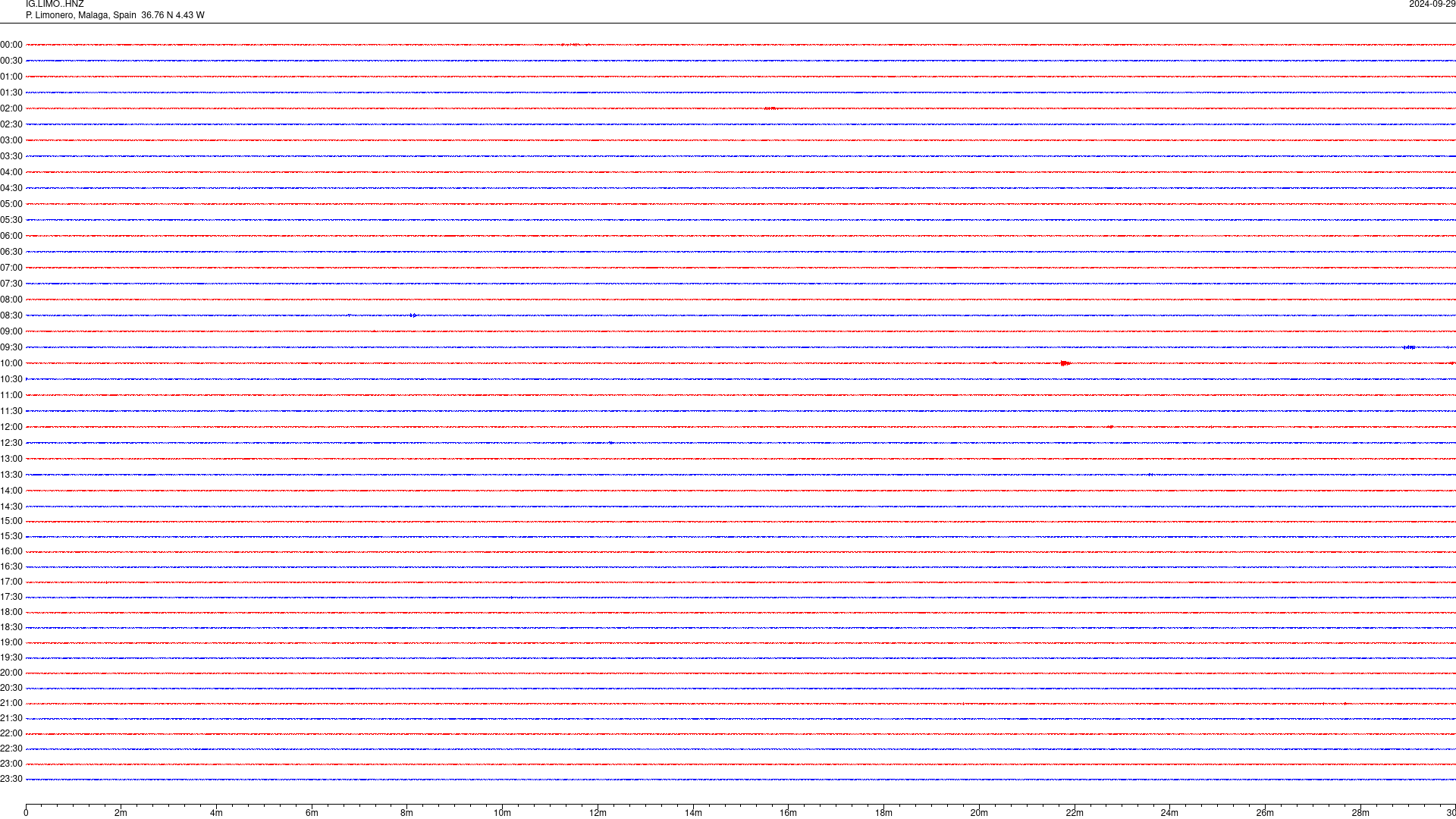Screen dimensions: 1456x819
Task: Click the red seismic burst on the 02:00 trace
Action: [770, 108]
